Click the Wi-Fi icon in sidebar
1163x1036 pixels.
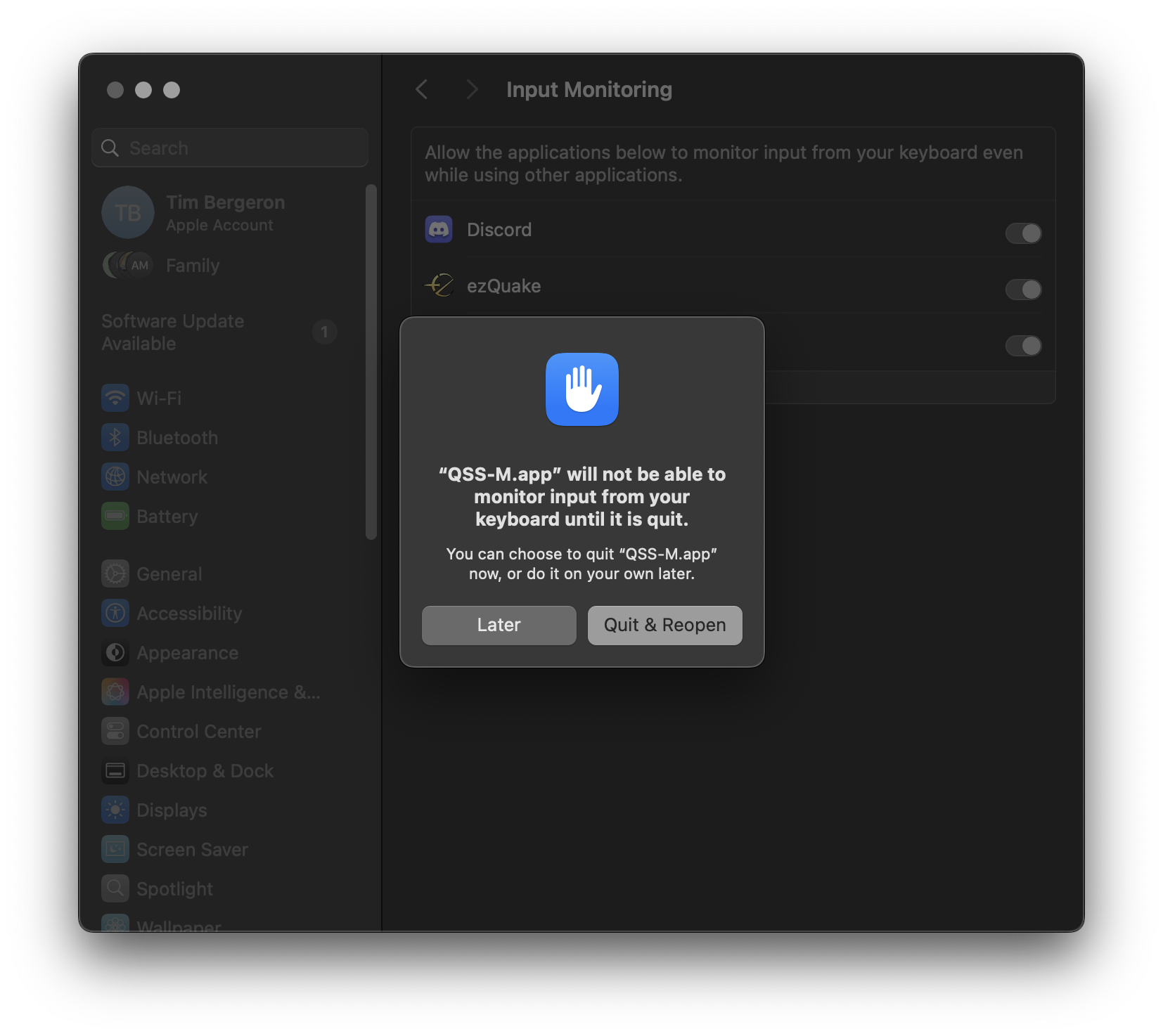coord(115,398)
